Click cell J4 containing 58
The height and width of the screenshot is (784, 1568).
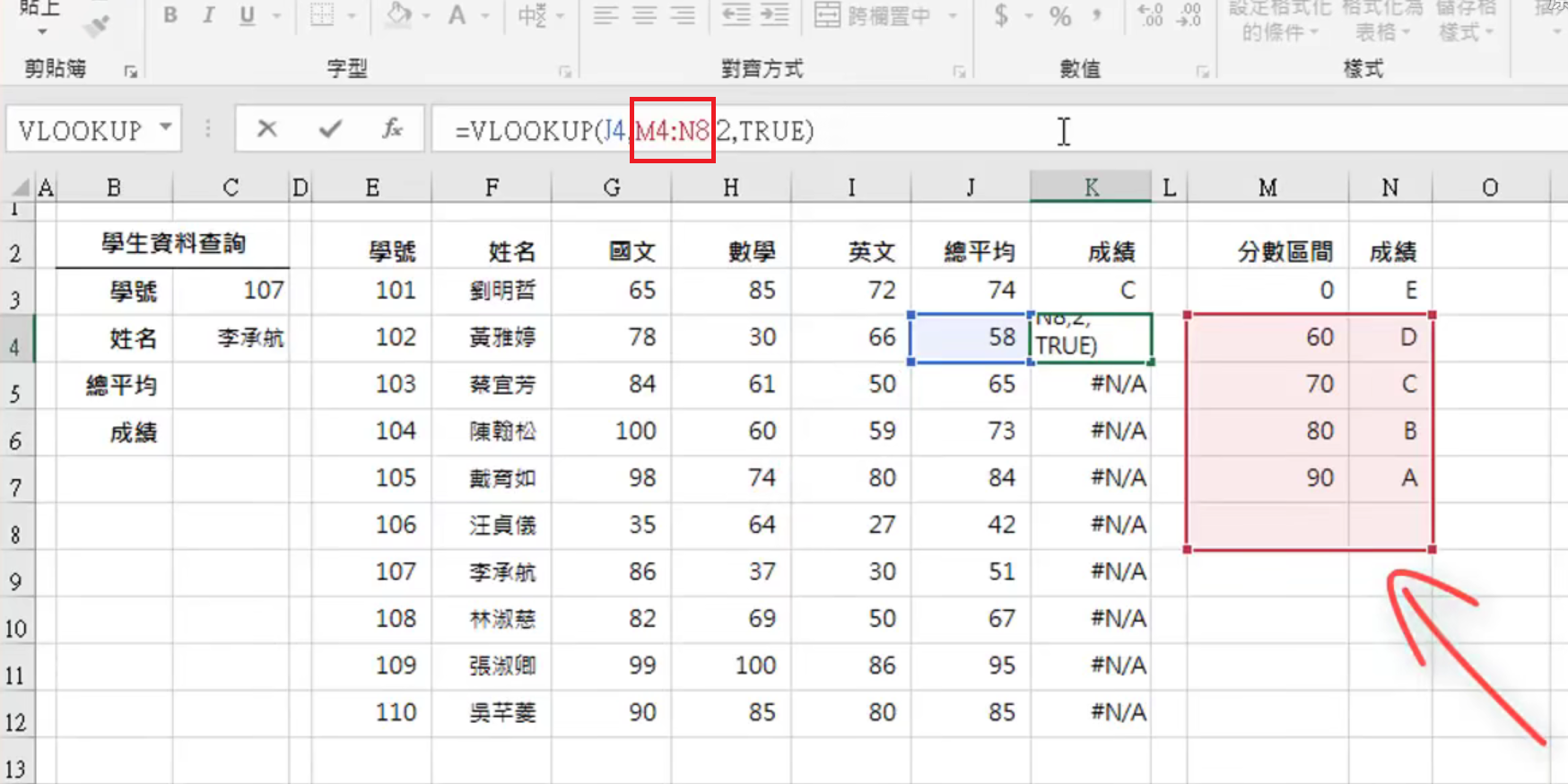[971, 338]
